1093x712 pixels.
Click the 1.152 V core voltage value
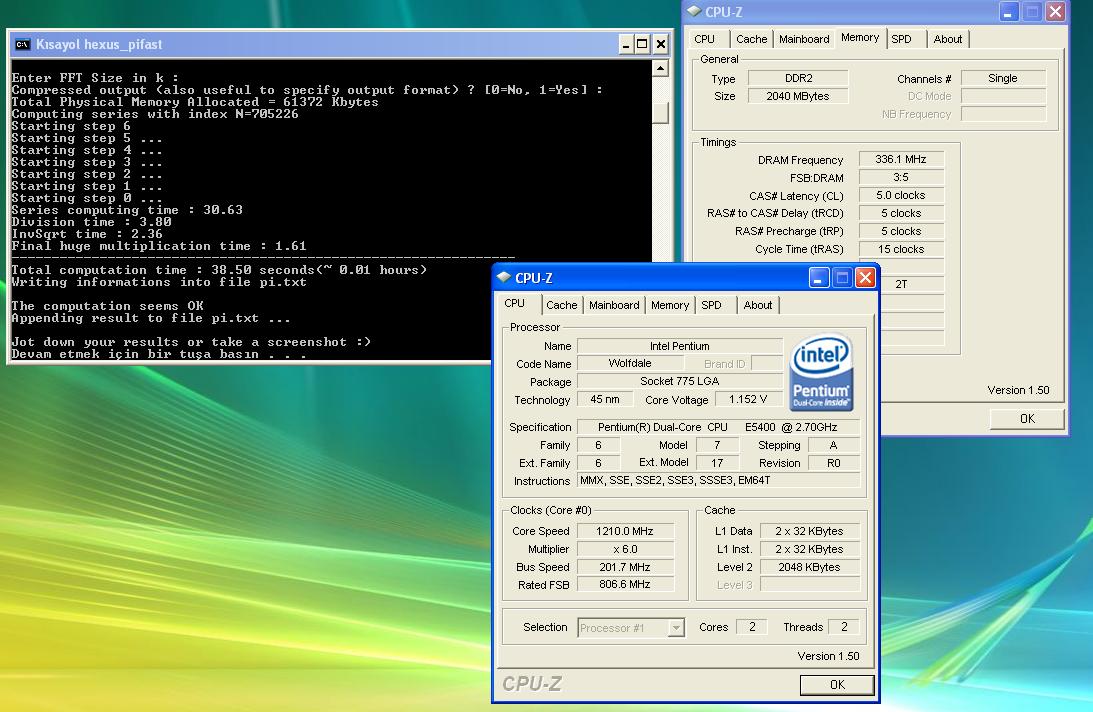coord(748,399)
